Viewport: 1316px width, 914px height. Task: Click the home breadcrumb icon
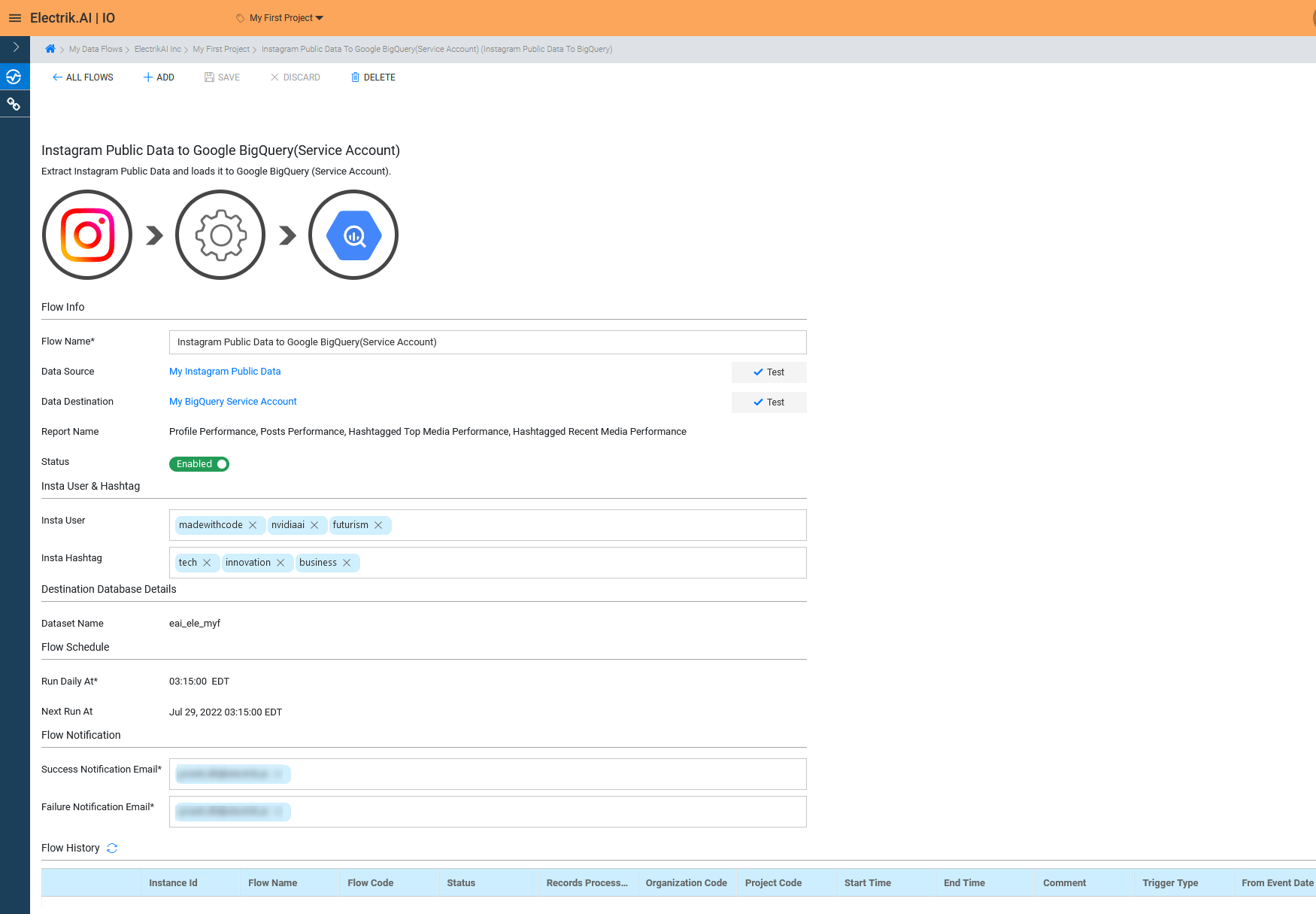click(50, 49)
